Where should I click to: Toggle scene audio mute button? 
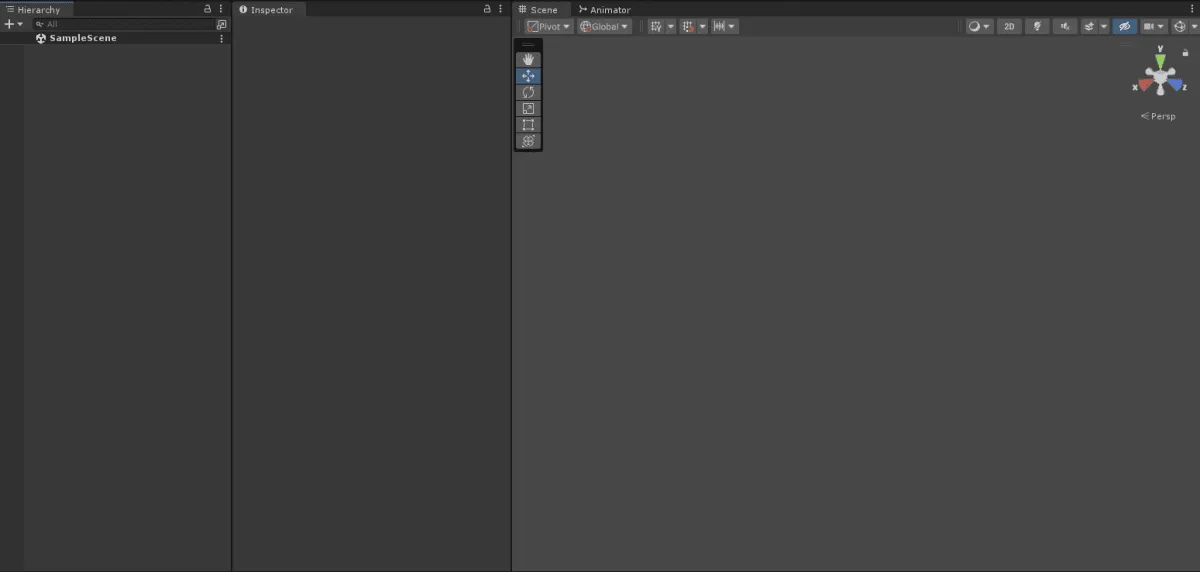pos(1066,27)
